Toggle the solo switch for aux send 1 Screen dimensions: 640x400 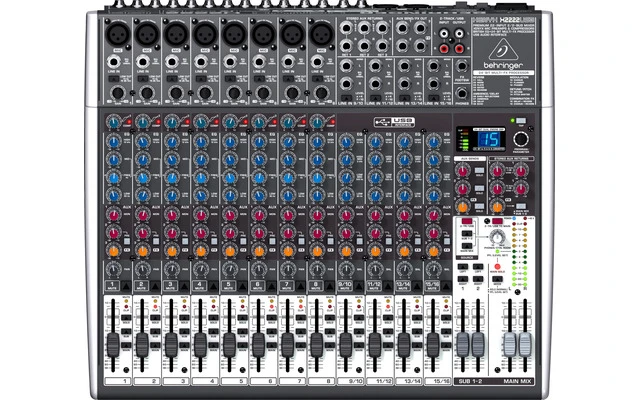click(x=480, y=171)
